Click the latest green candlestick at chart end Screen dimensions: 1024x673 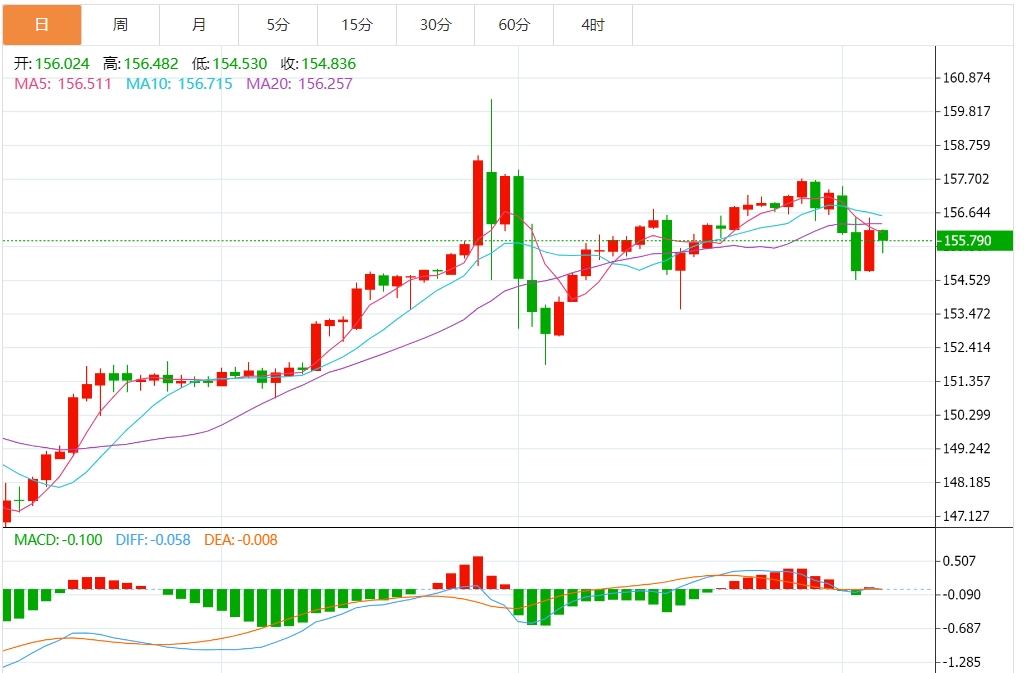[x=883, y=236]
